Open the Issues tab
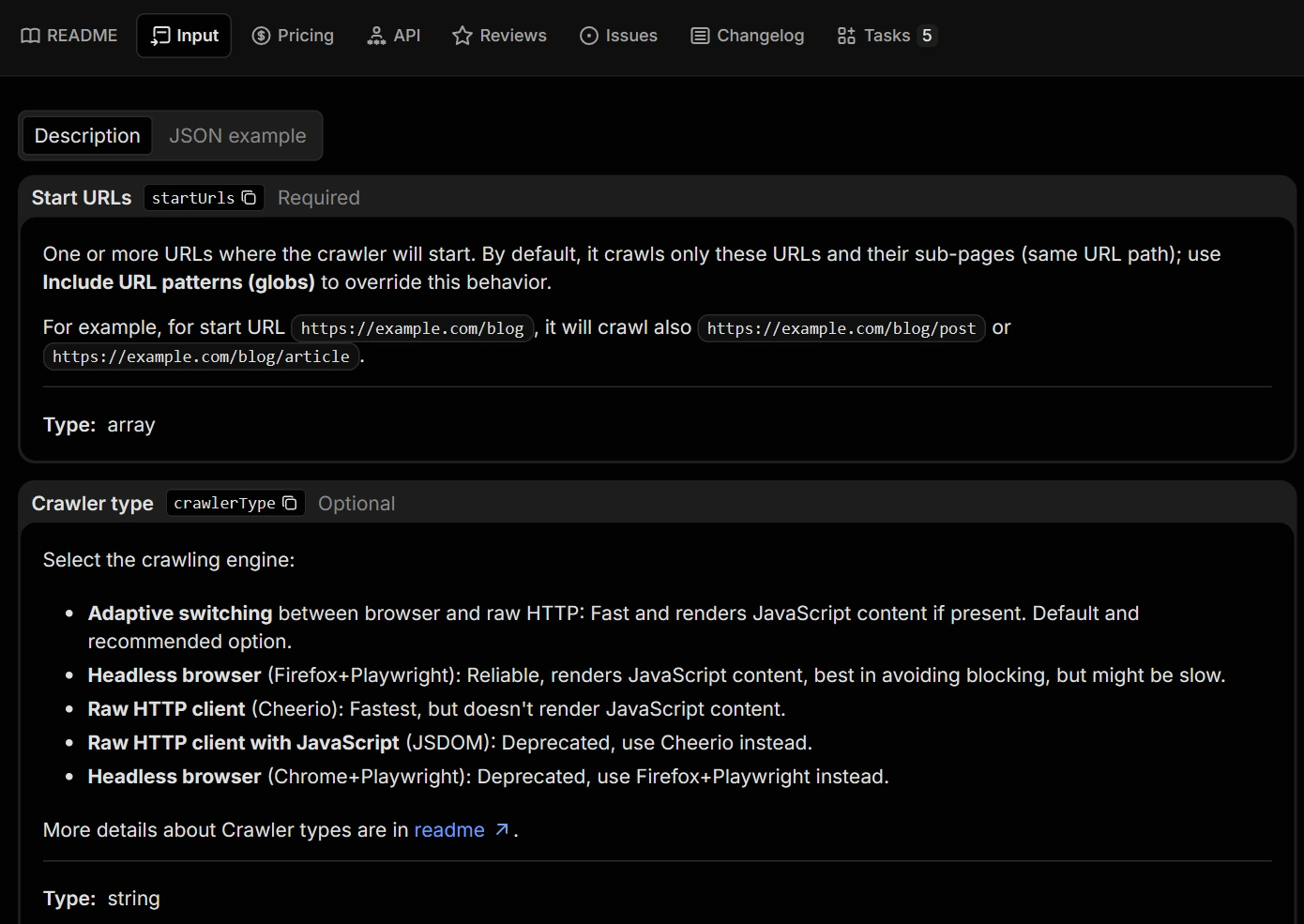The width and height of the screenshot is (1304, 924). click(618, 36)
